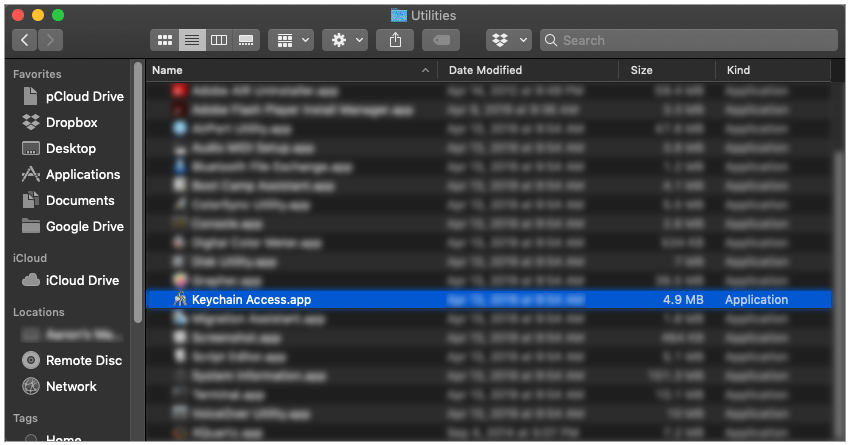Click the Search field
850x445 pixels.
[688, 40]
